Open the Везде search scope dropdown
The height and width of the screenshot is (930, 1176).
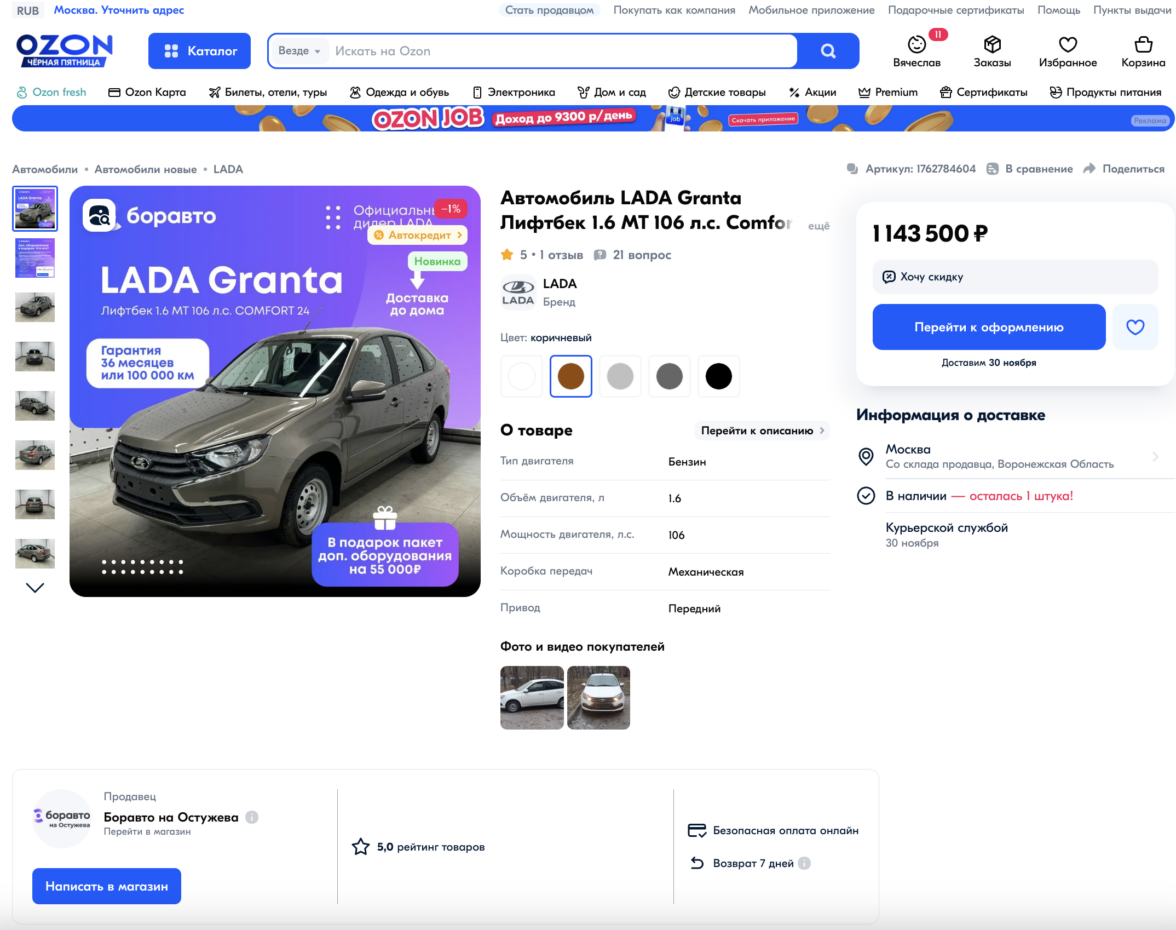[299, 51]
